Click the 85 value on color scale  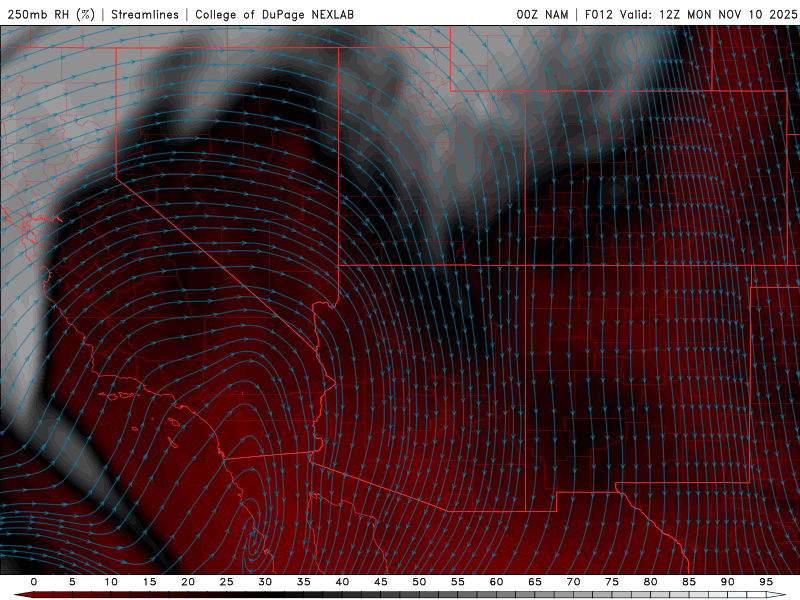click(689, 582)
